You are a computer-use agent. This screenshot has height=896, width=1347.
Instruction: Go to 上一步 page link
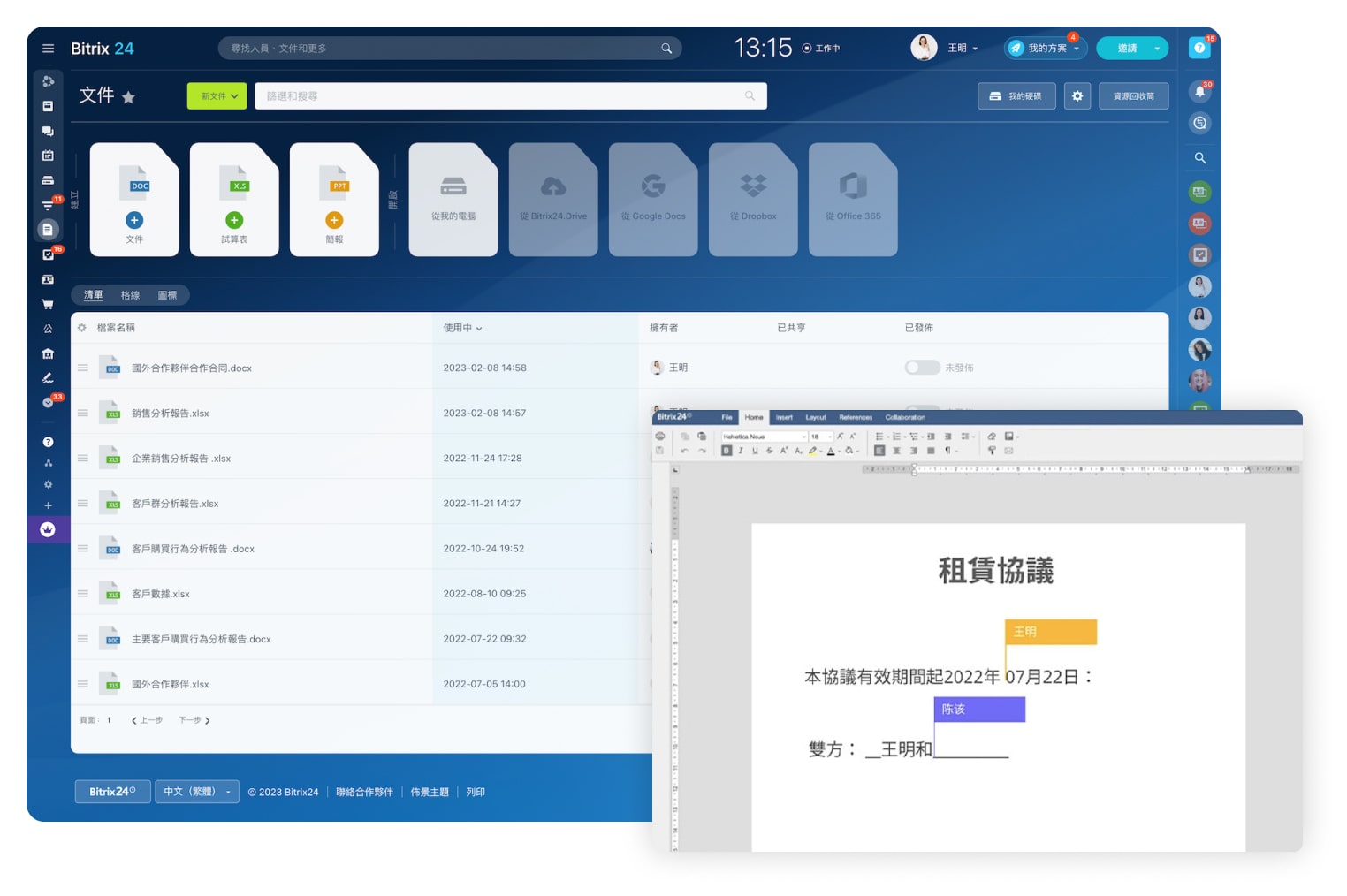147,720
